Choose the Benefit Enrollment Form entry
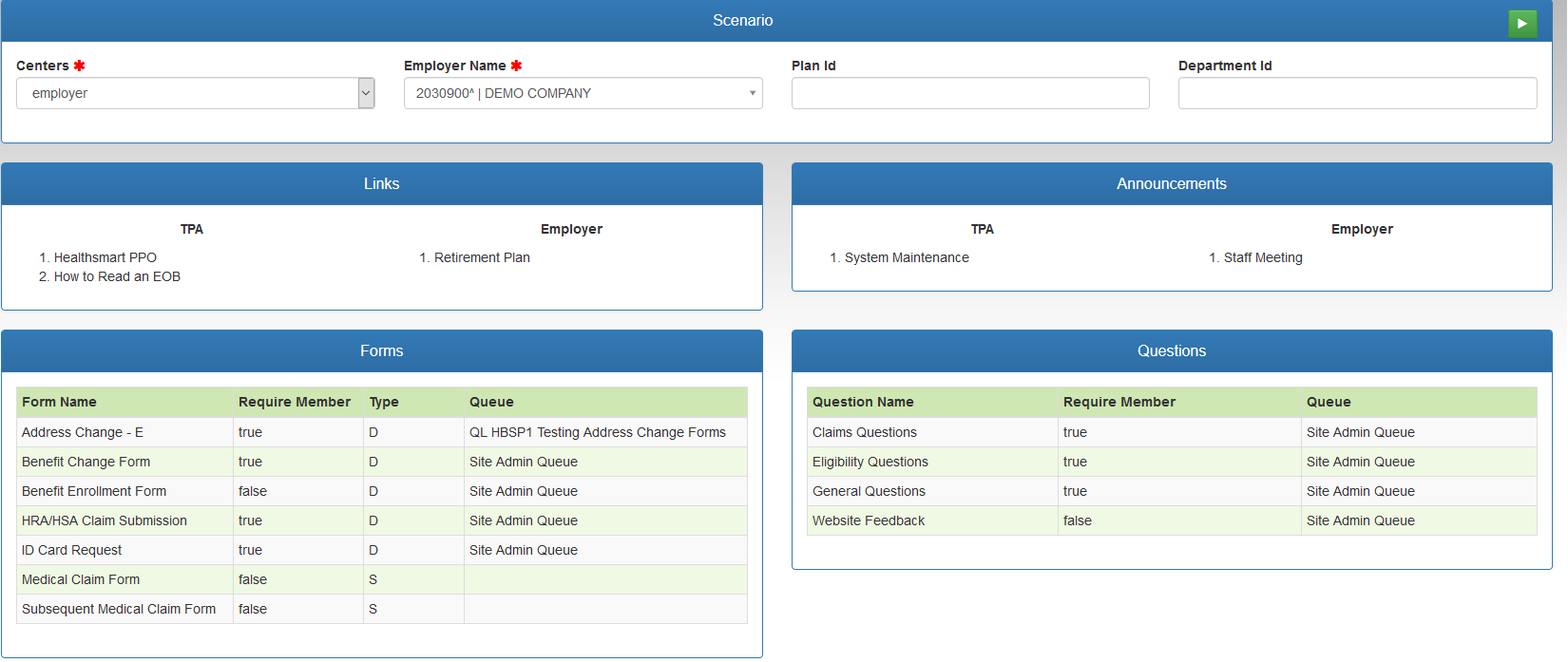1568x662 pixels. coord(94,491)
